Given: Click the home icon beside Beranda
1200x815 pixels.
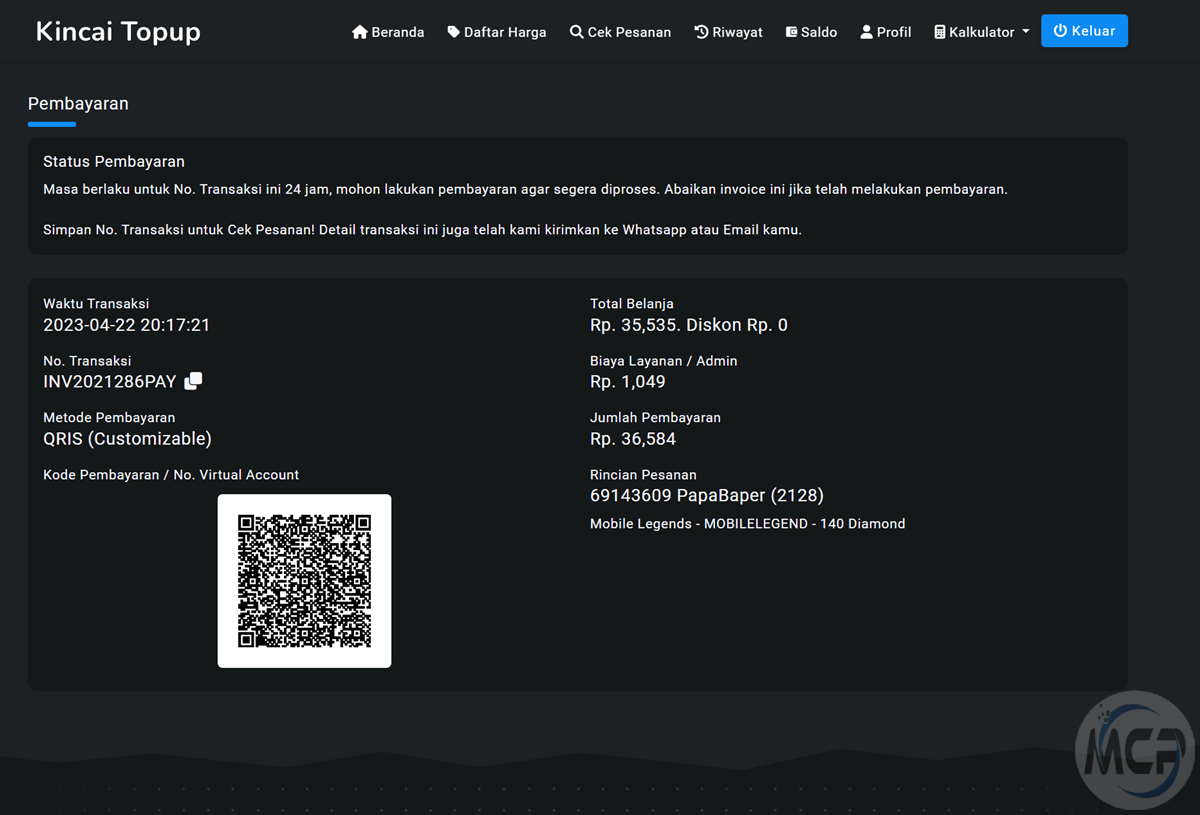Looking at the screenshot, I should coord(360,32).
